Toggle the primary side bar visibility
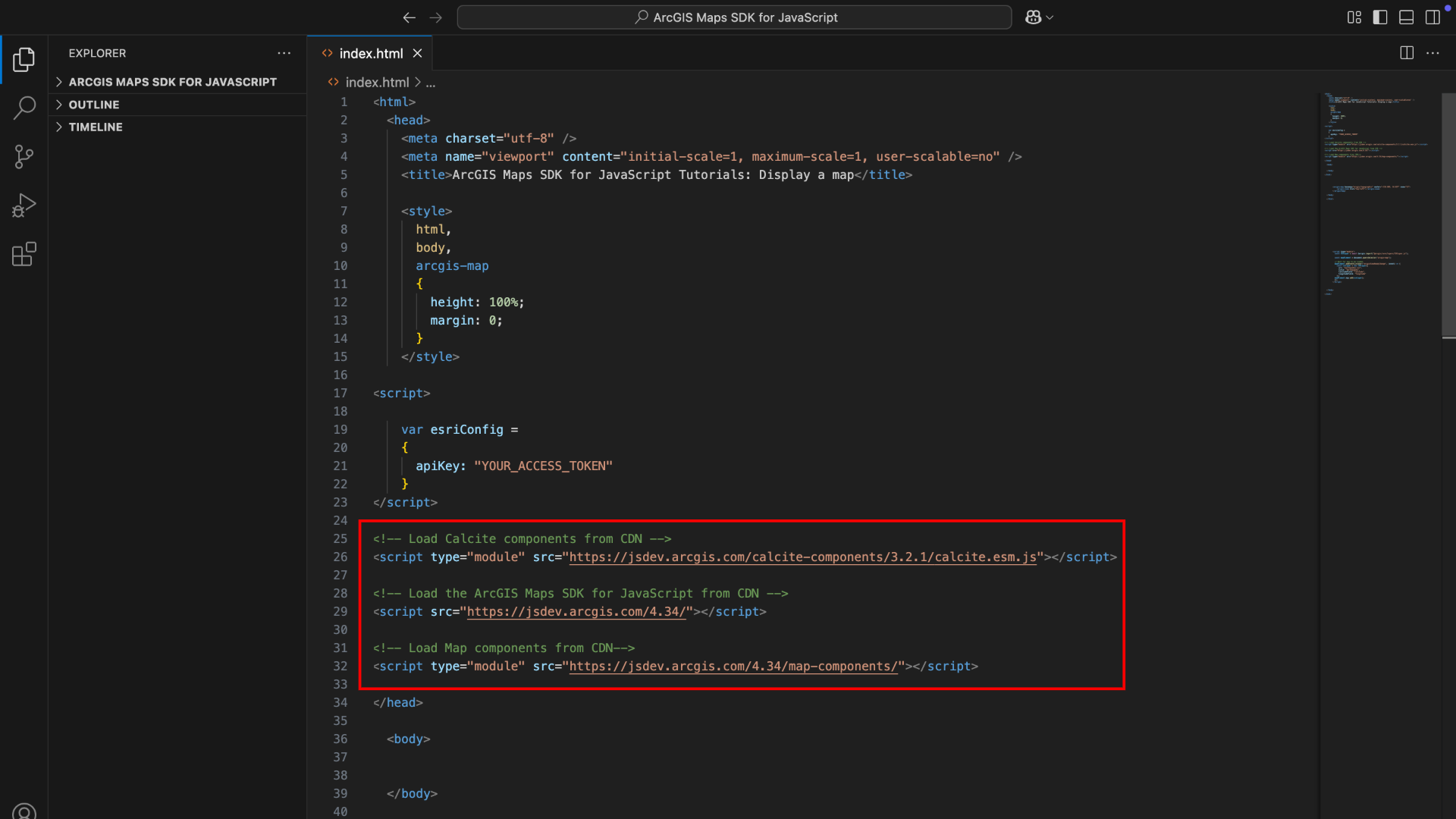This screenshot has height=819, width=1456. (1379, 17)
